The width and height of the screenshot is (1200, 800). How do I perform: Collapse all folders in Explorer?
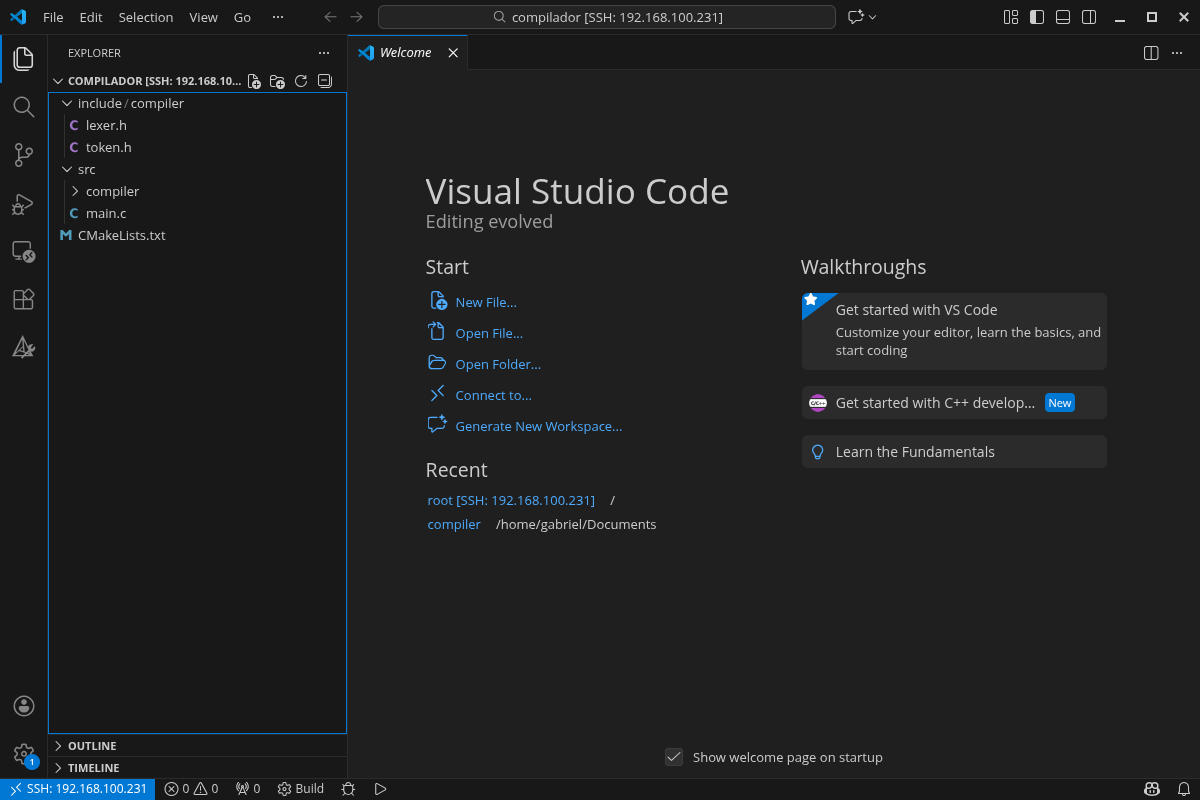coord(324,81)
